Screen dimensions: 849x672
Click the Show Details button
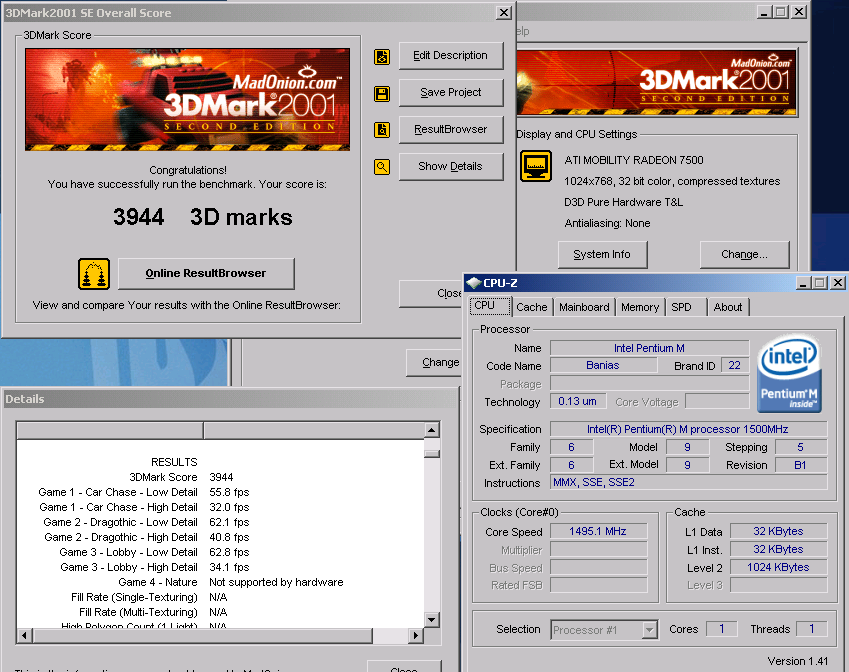tap(450, 166)
